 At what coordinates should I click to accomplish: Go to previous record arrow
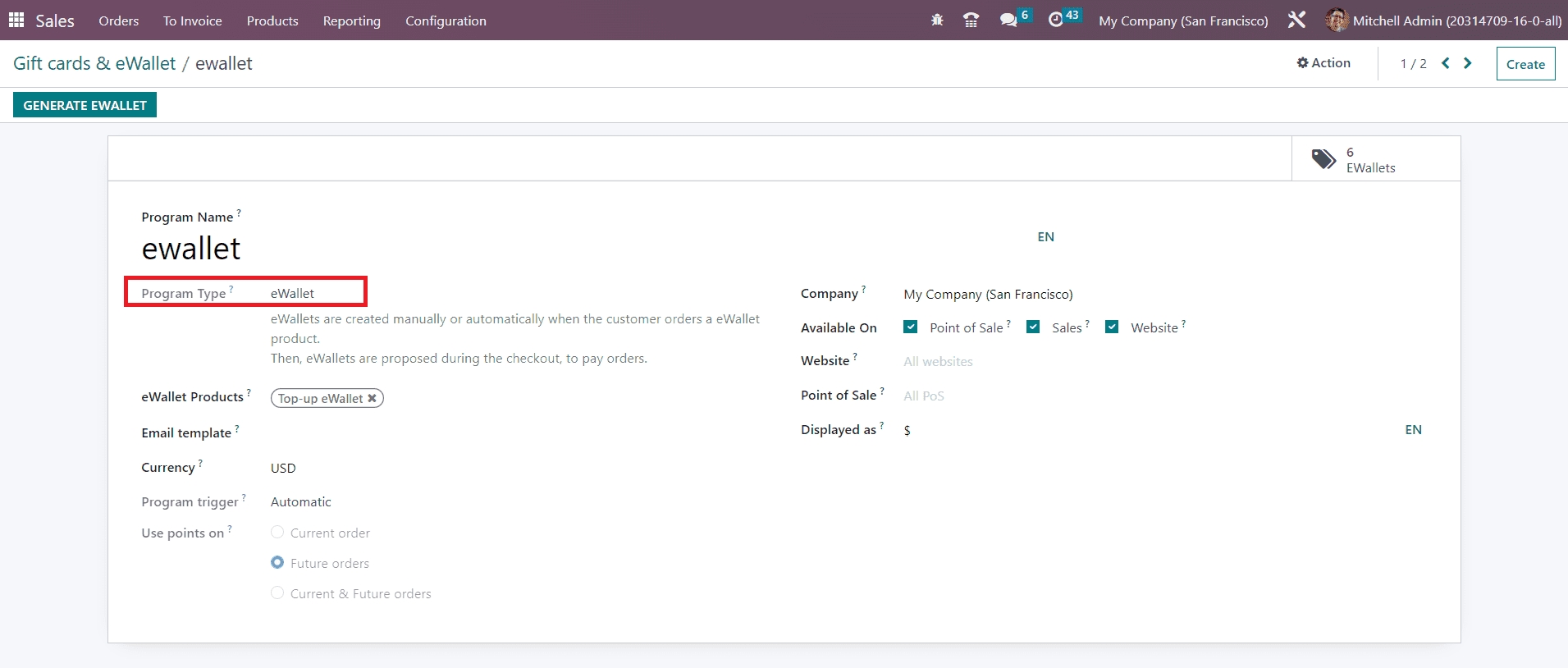[x=1446, y=63]
